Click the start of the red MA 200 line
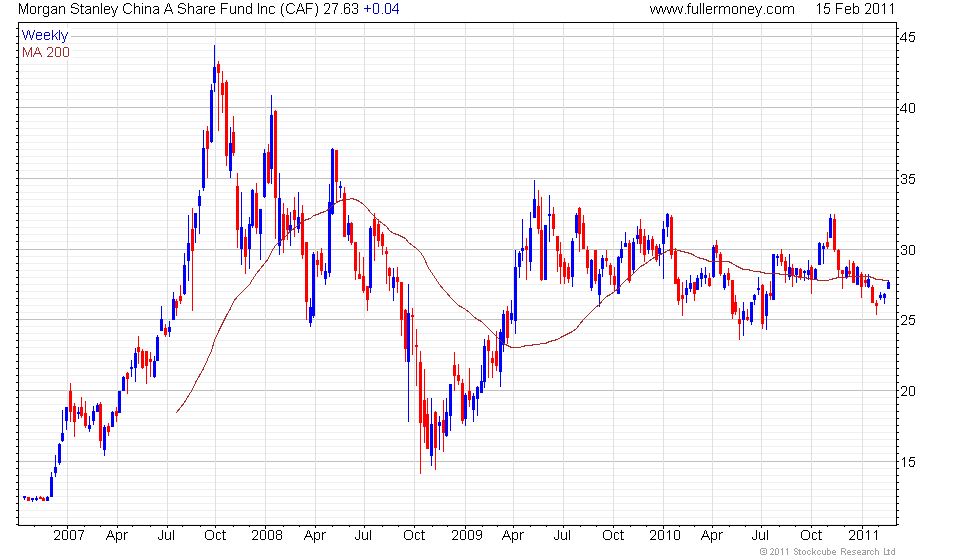 pos(178,412)
